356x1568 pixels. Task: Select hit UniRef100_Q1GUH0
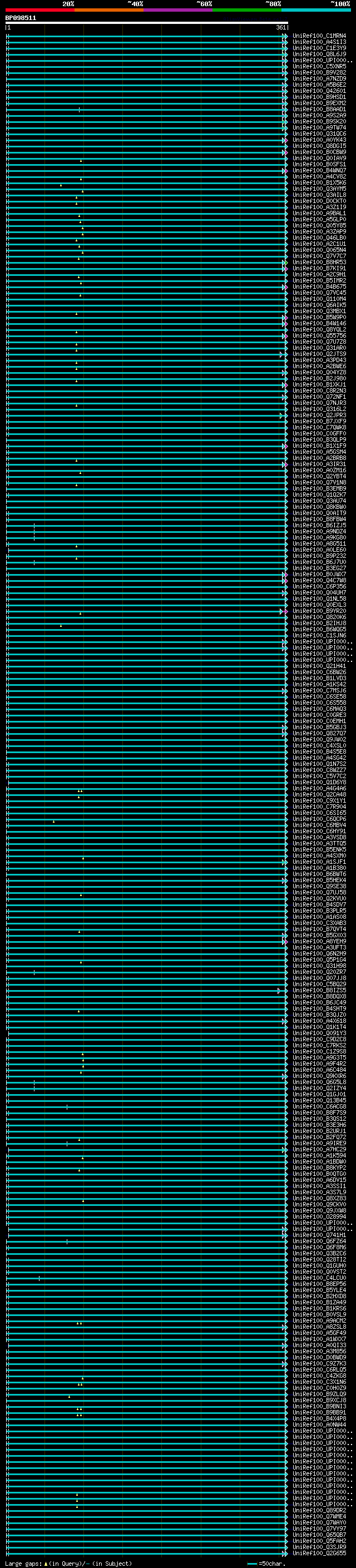click(319, 1265)
